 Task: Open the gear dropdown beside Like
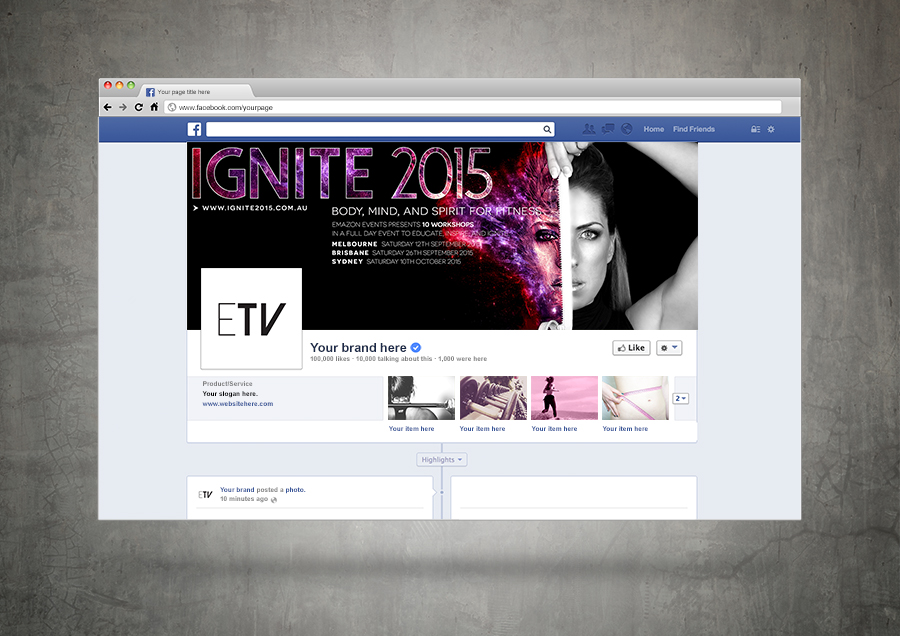669,348
